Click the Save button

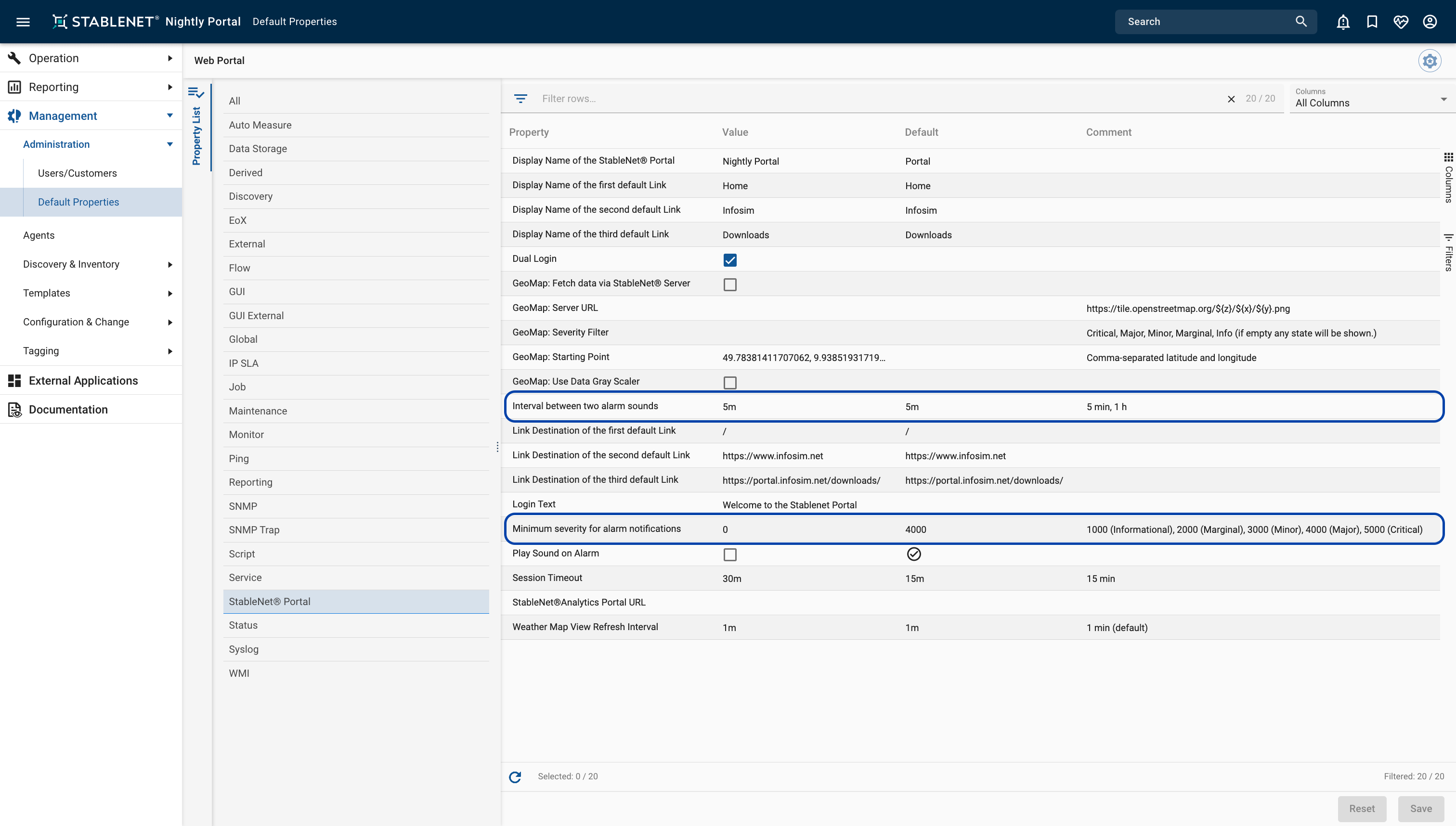(x=1421, y=808)
